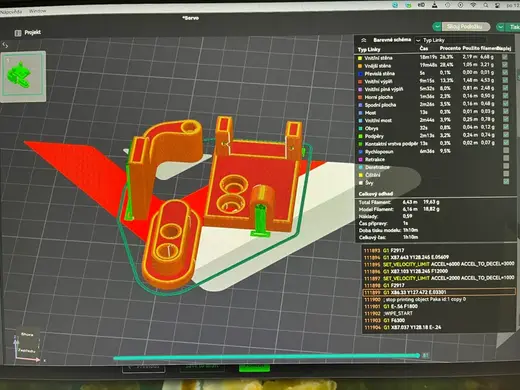
Task: Click the horizontal G-code move slider handle
Action: 418,356
